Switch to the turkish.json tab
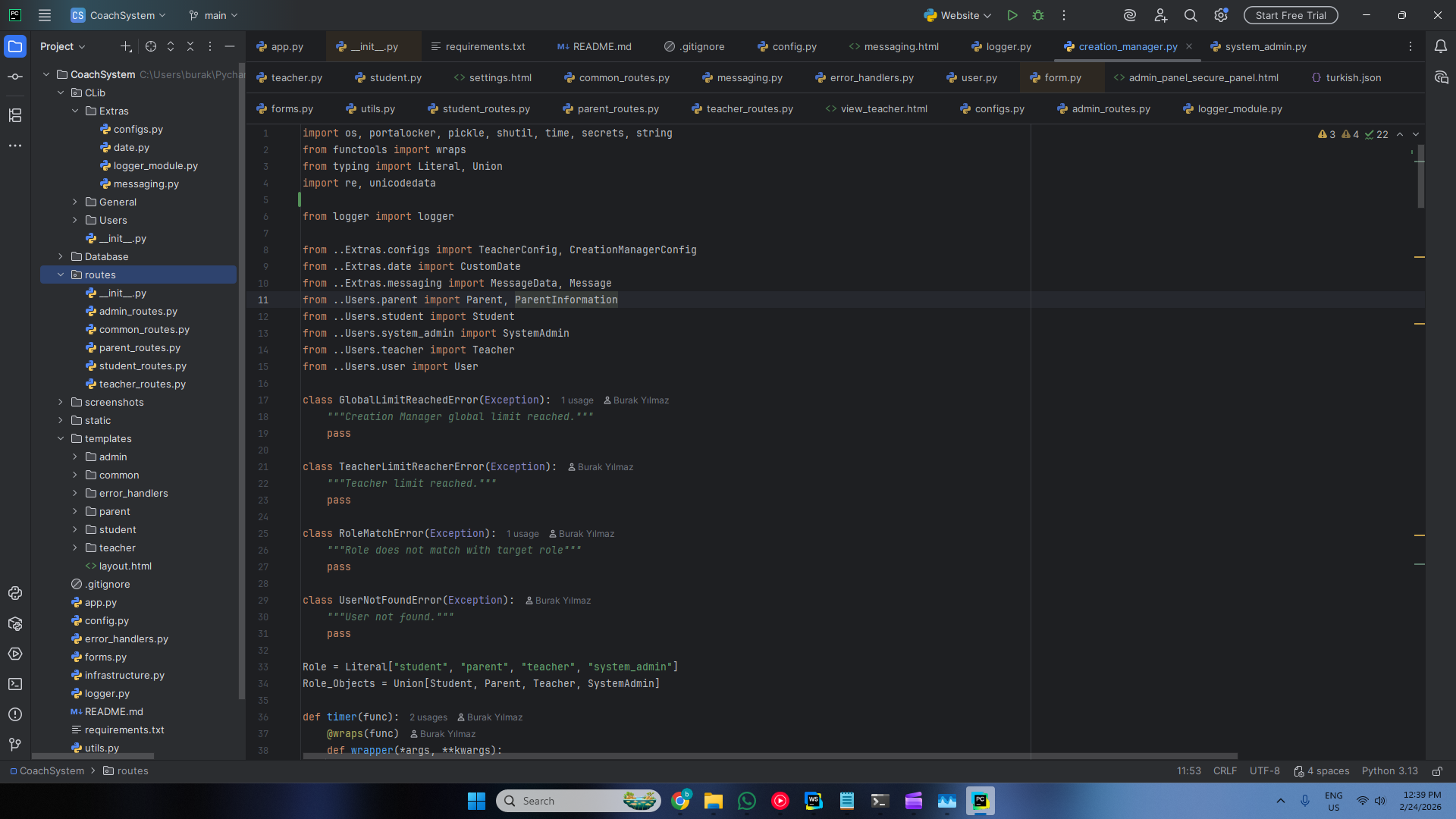 [x=1346, y=77]
